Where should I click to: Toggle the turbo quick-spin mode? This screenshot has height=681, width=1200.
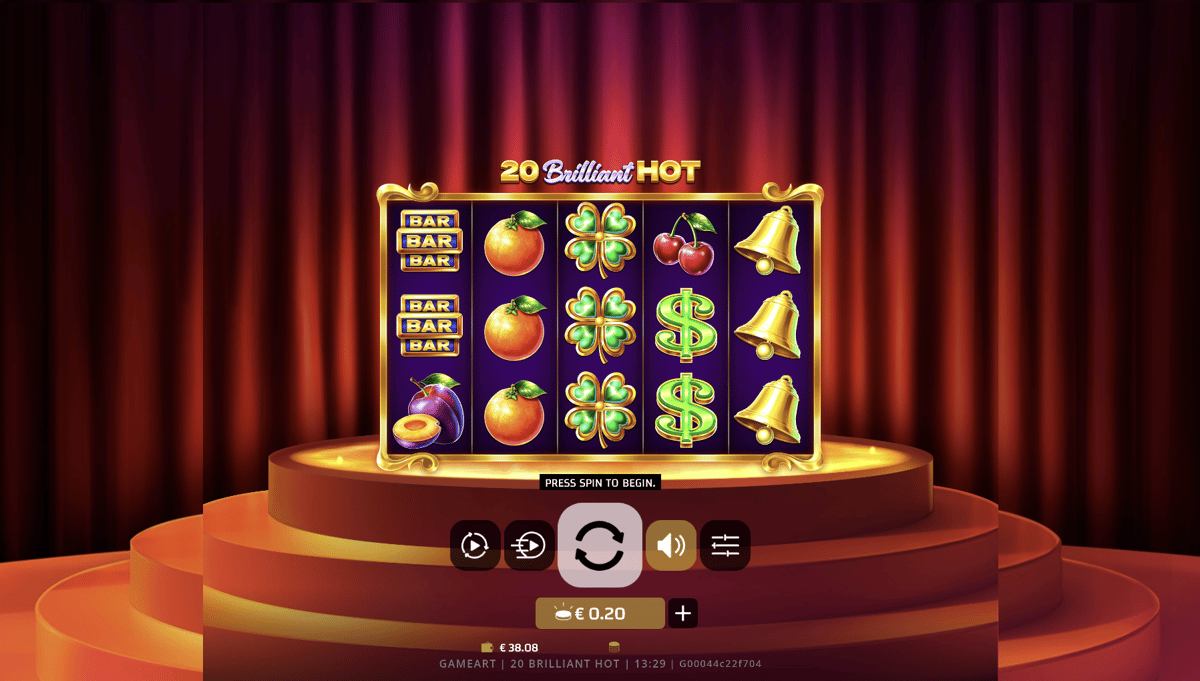click(529, 545)
